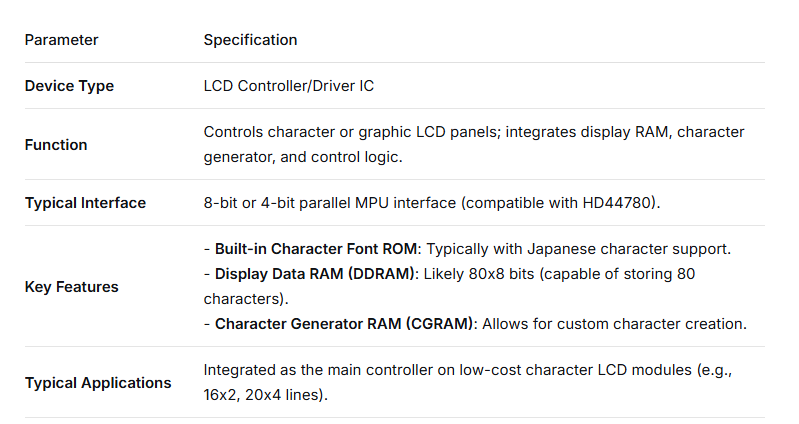Image resolution: width=799 pixels, height=424 pixels.
Task: Click the 'Likely 80x8 bits' text
Action: click(x=477, y=275)
